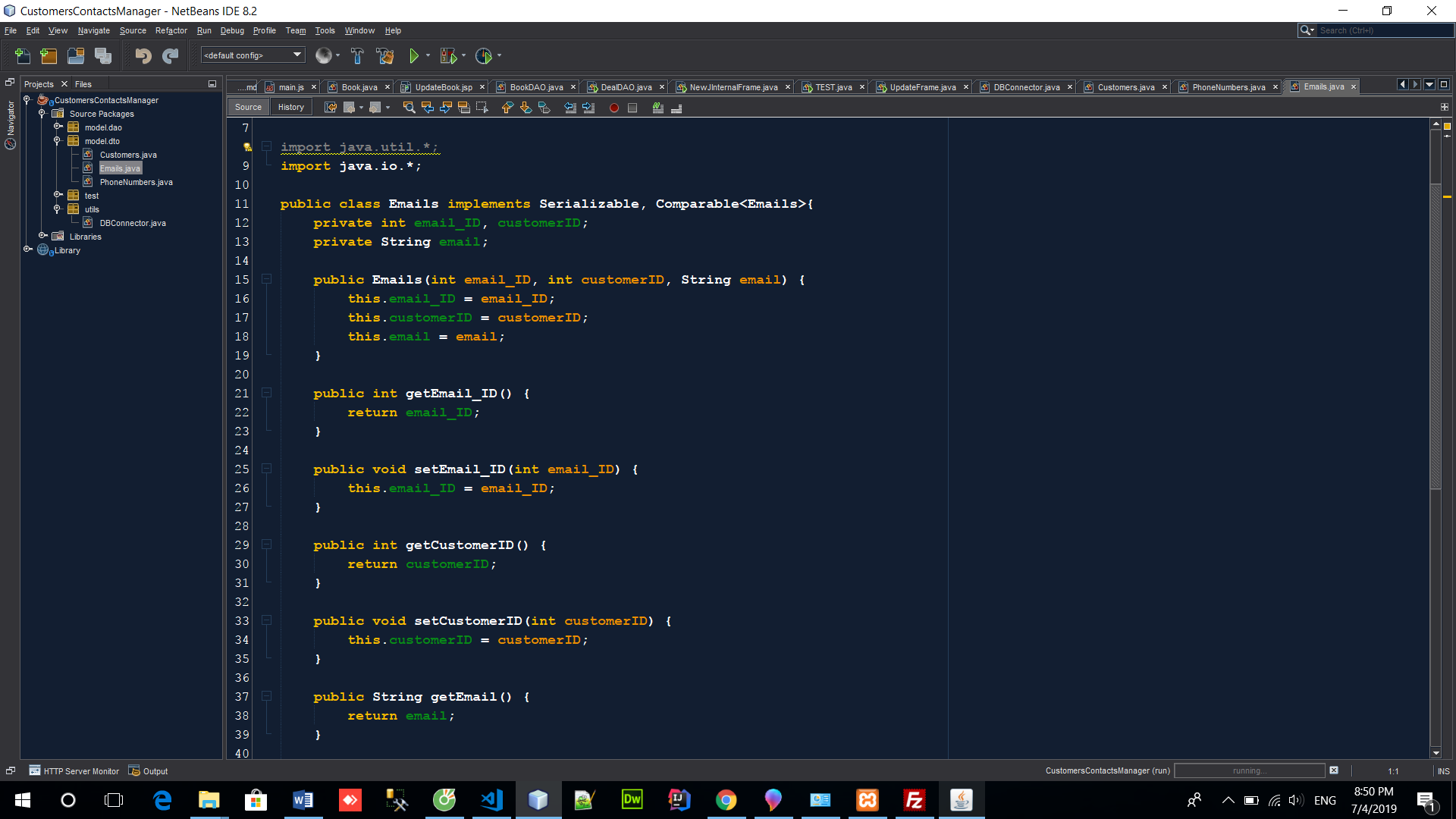Screen dimensions: 1456x819
Task: Click Clean and Build Project icon
Action: tap(385, 55)
